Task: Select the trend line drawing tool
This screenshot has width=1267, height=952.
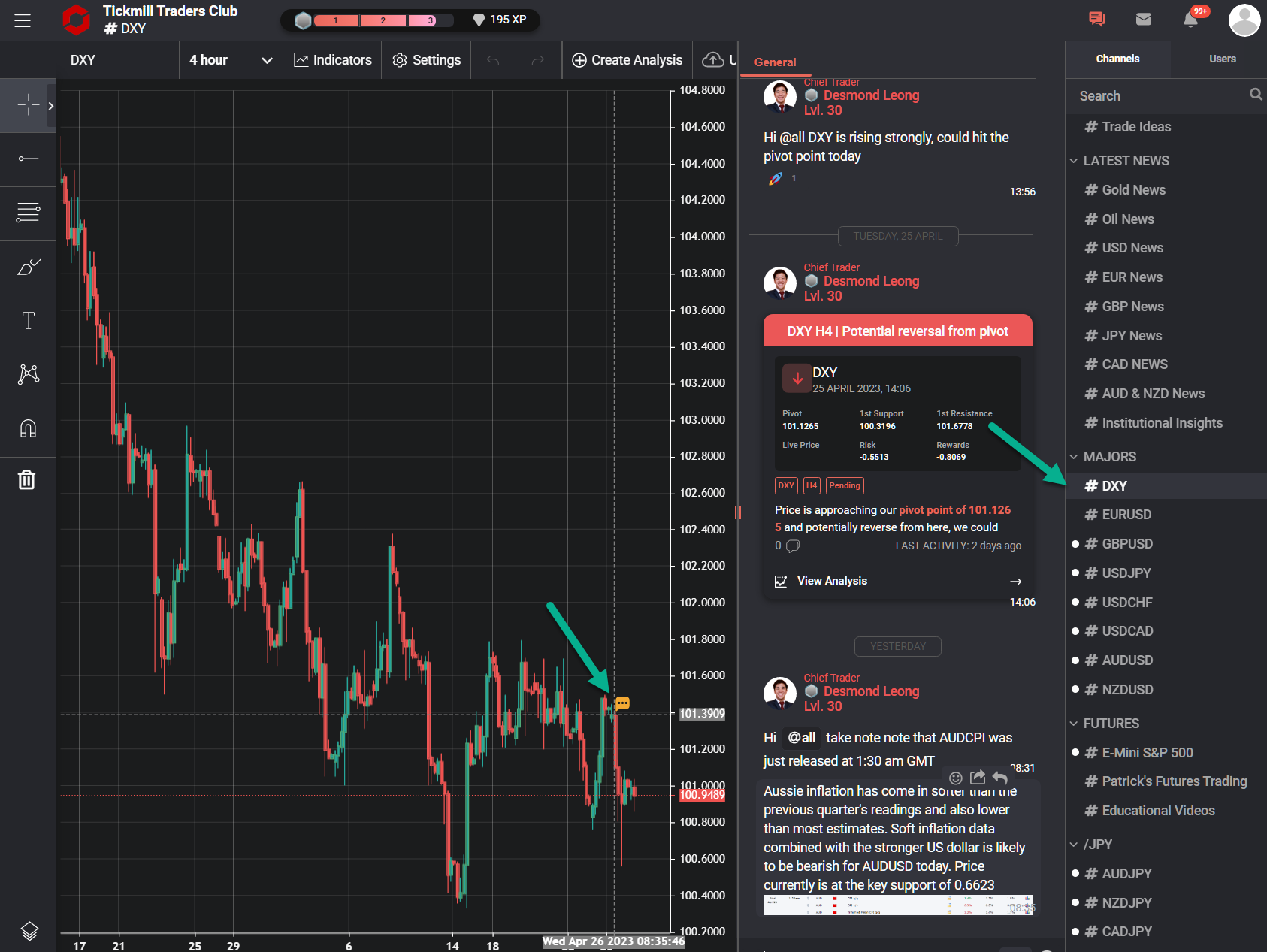Action: pos(28,159)
